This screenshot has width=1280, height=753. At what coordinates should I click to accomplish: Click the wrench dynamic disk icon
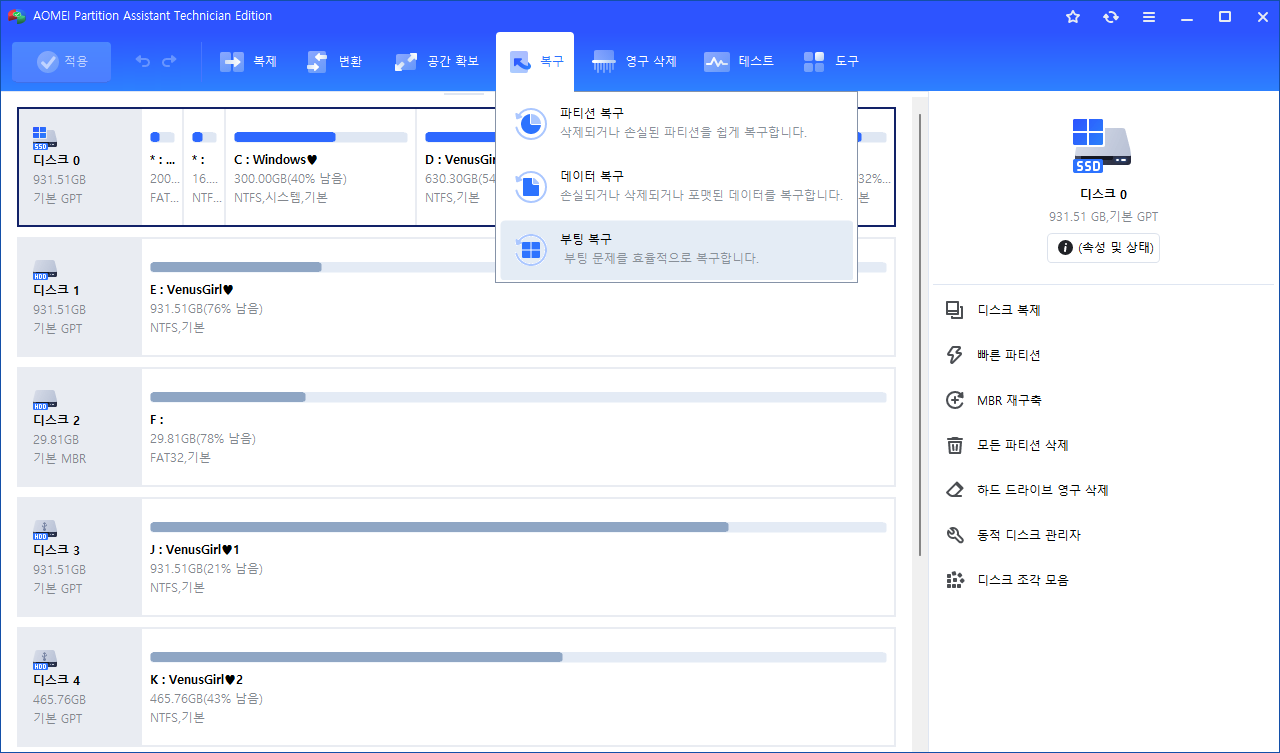click(x=954, y=535)
